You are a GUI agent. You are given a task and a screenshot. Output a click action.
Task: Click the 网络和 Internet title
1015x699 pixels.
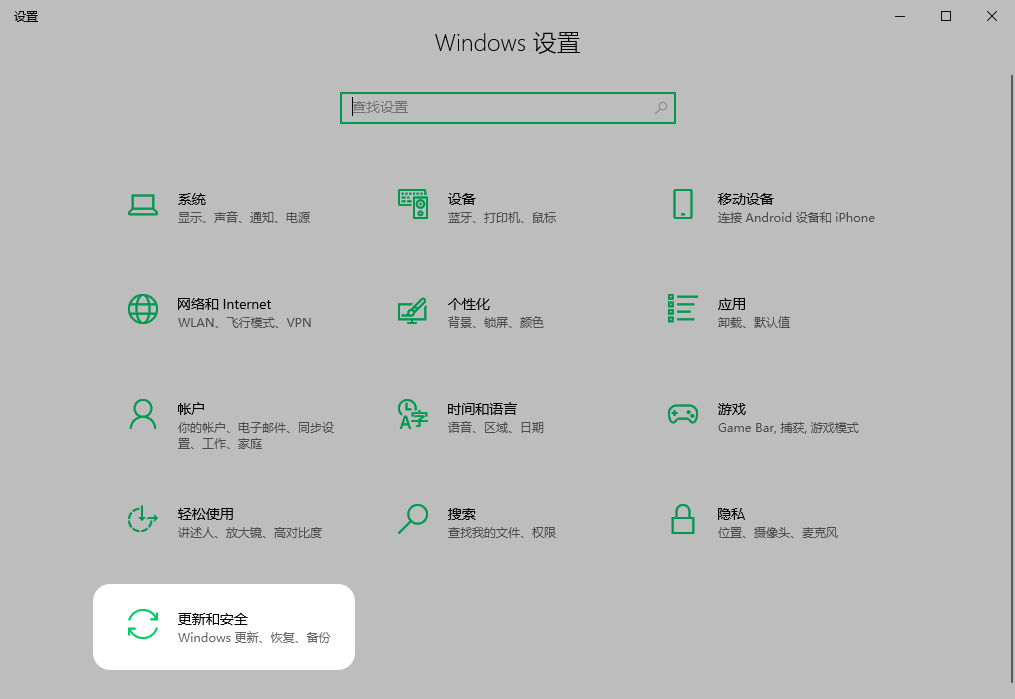tap(224, 304)
